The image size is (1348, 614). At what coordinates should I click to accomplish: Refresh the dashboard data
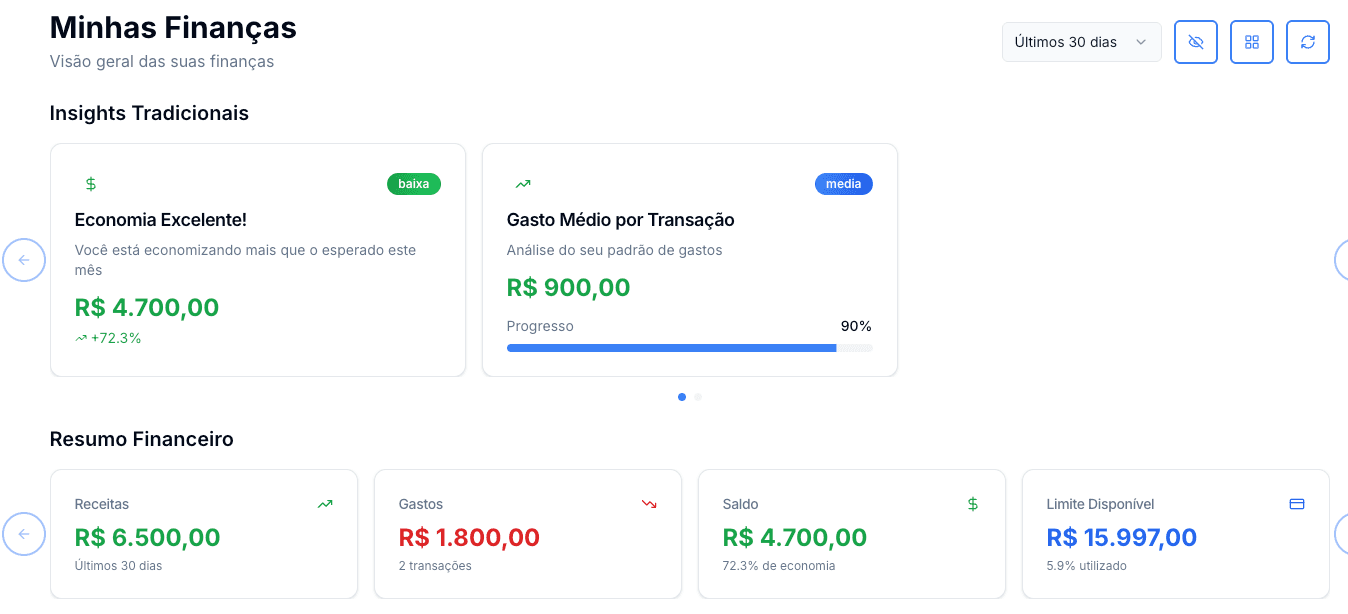[x=1307, y=42]
